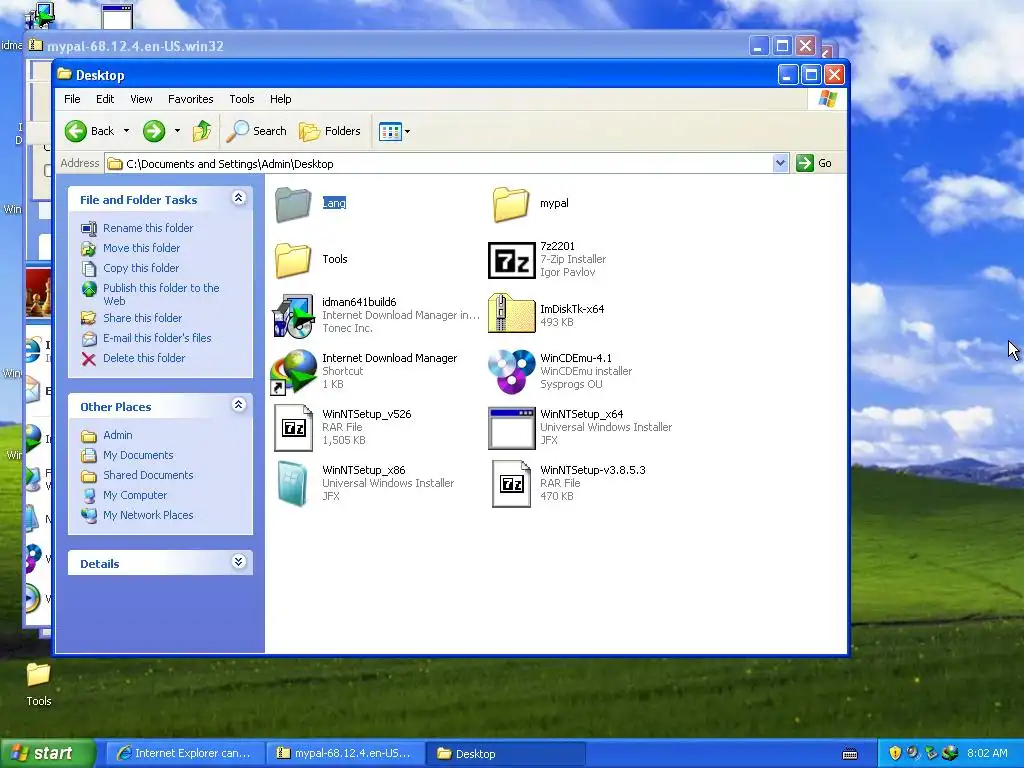Switch to Internet Explorer taskbar button

[x=184, y=754]
